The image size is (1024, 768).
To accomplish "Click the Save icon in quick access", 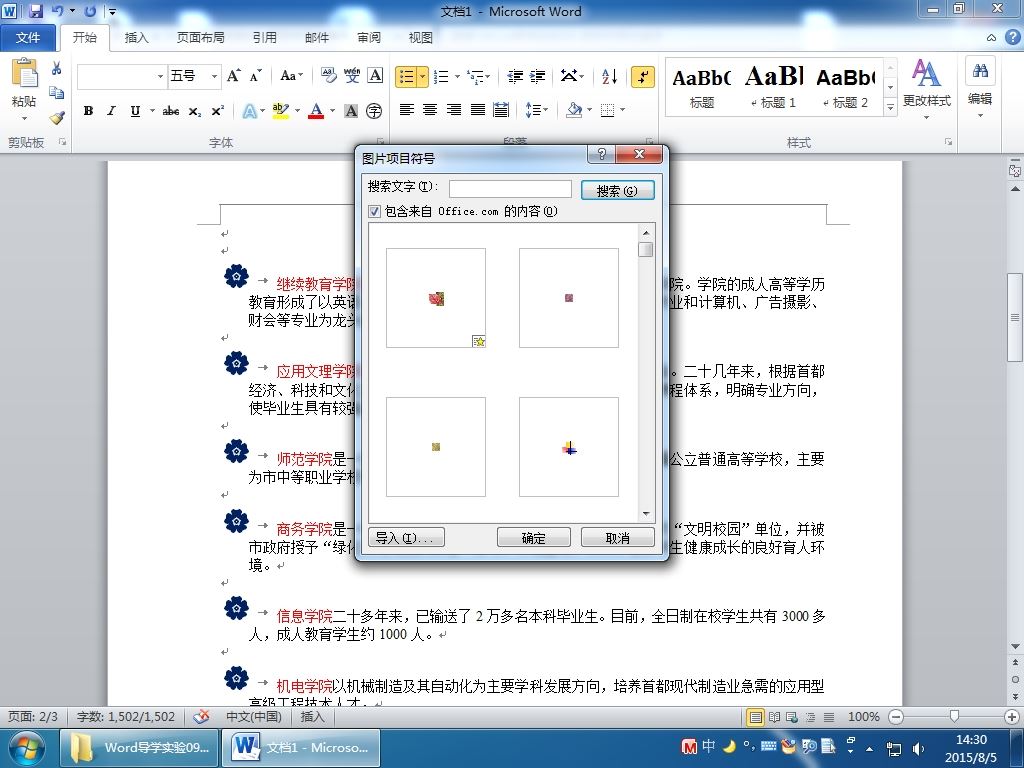I will (36, 11).
